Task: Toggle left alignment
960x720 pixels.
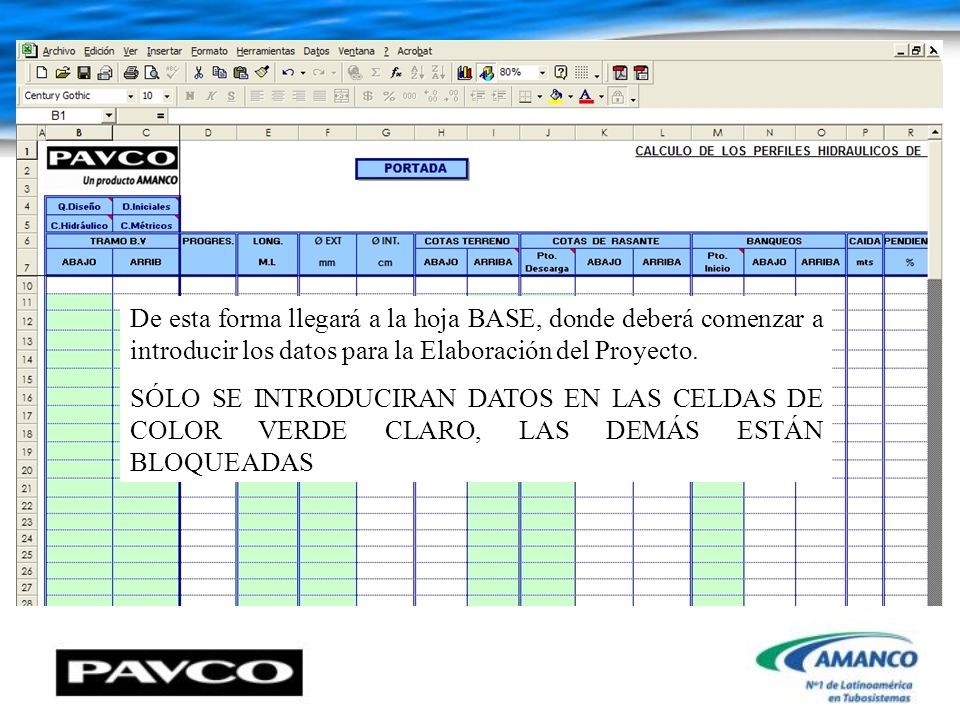Action: 257,96
